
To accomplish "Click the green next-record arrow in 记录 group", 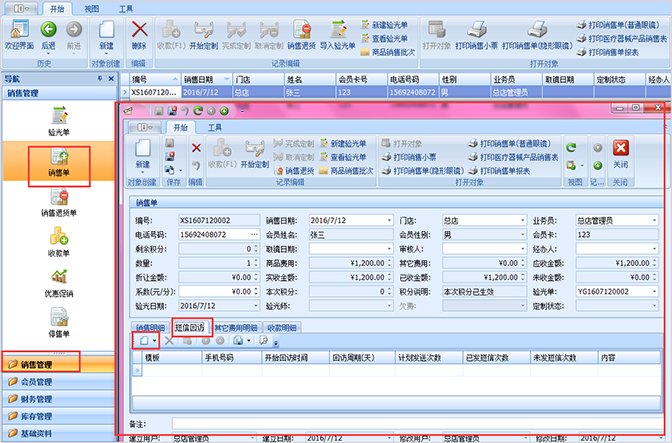I will pos(598,165).
